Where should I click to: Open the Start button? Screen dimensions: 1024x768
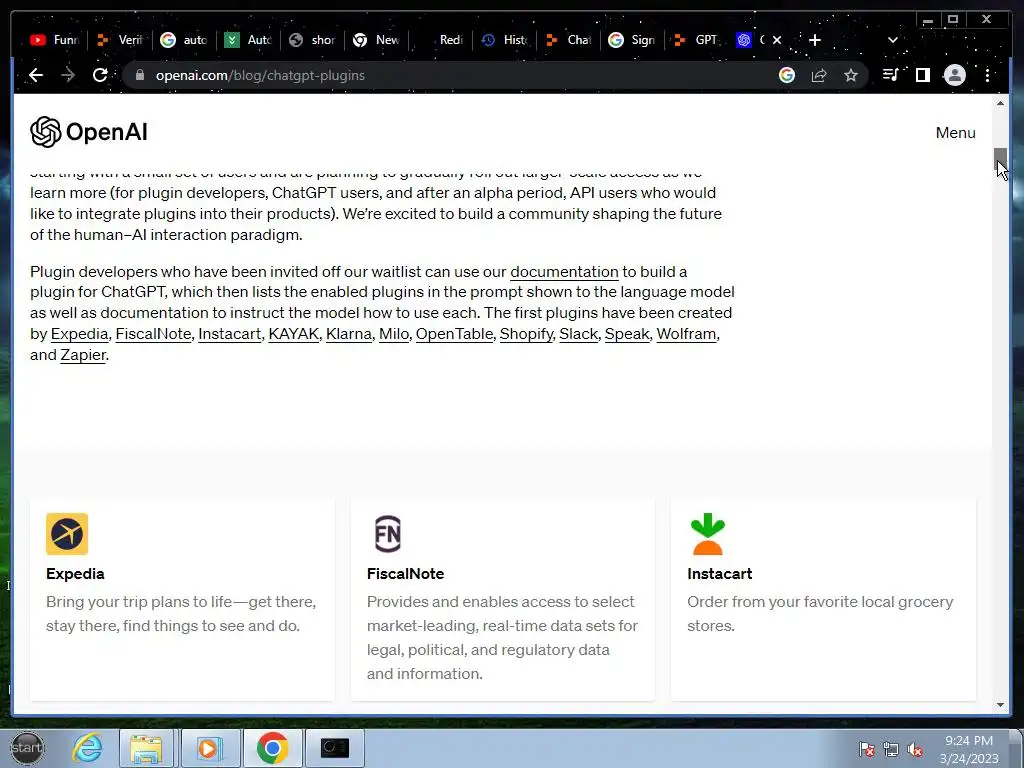click(27, 748)
